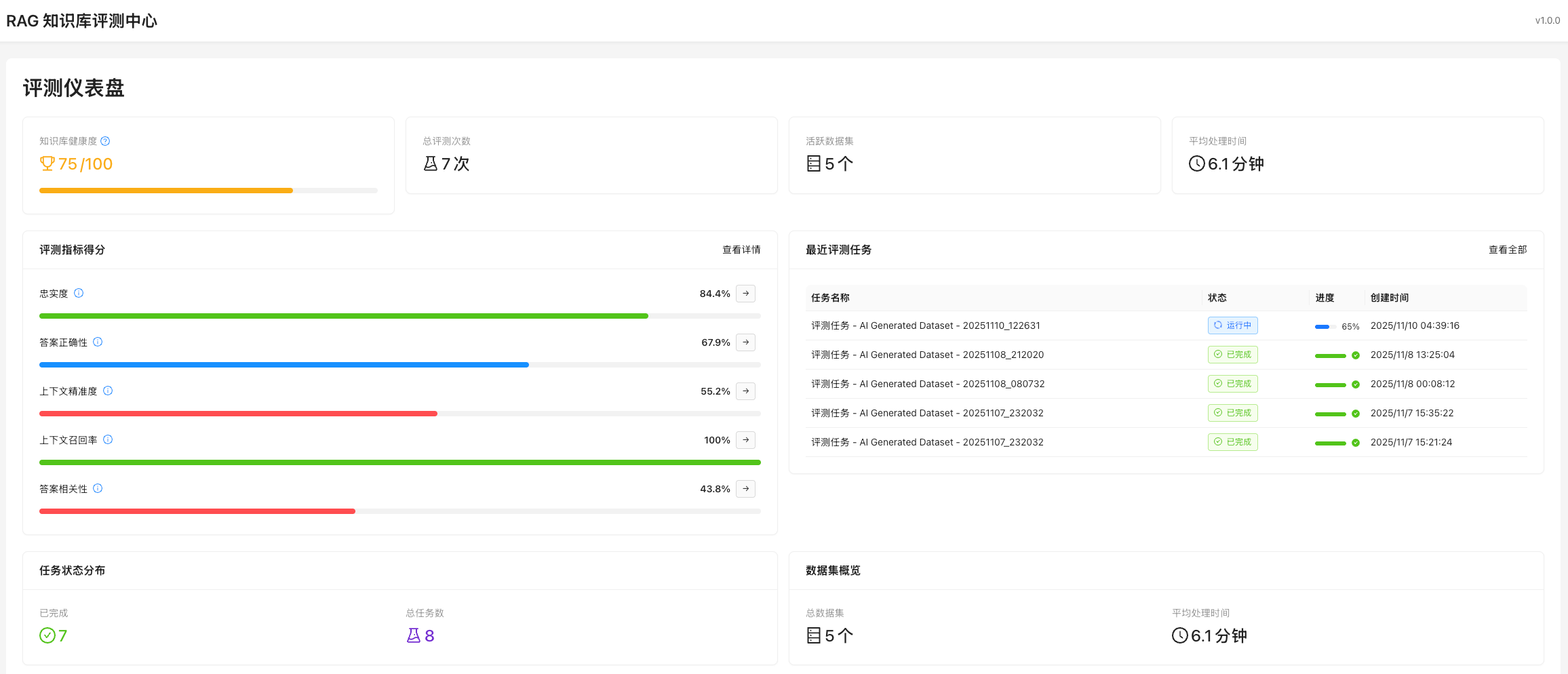Open 答案正确性 details via arrow button
The width and height of the screenshot is (1568, 674).
745,342
